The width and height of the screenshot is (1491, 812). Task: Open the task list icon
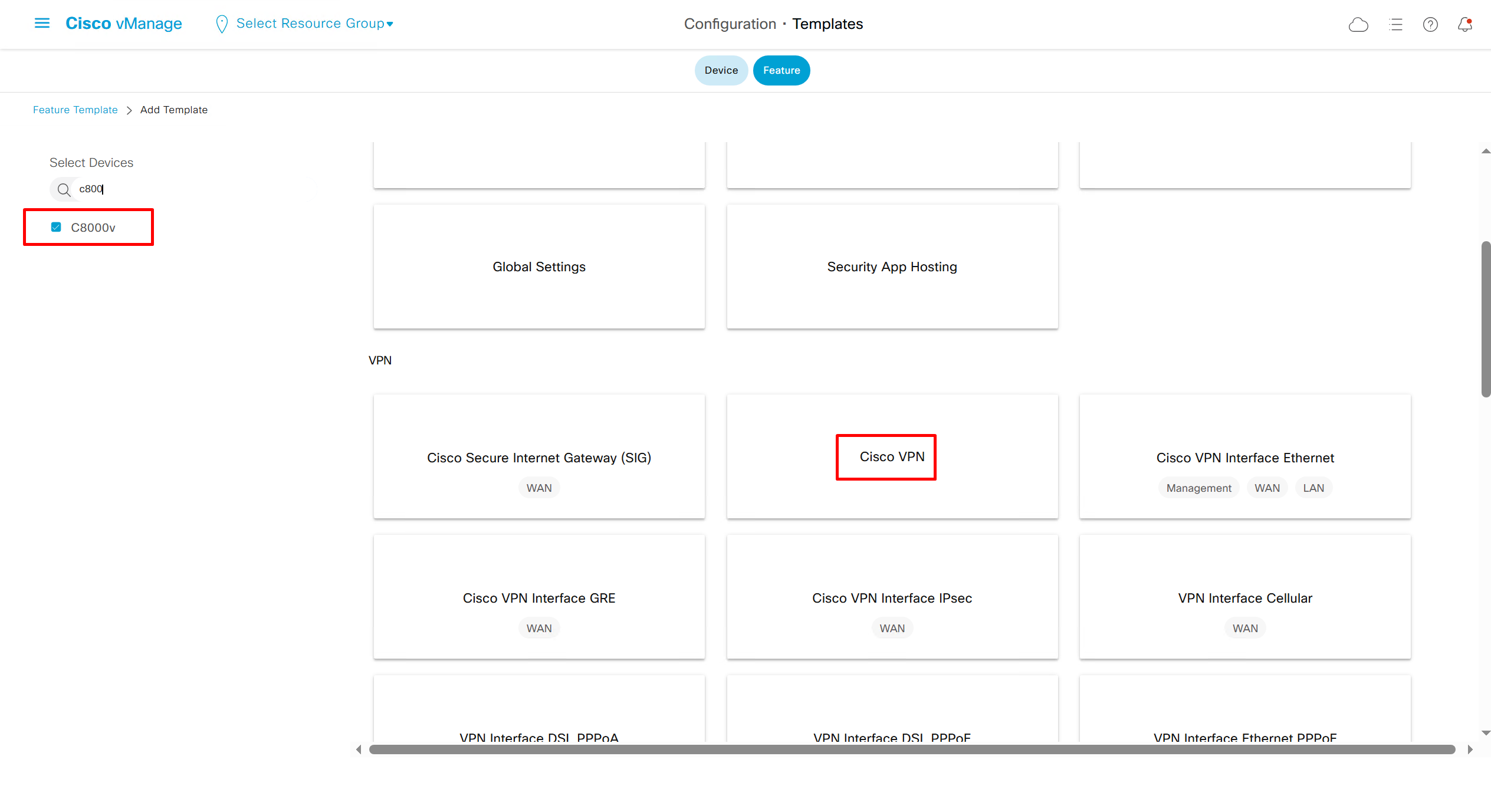coord(1395,24)
